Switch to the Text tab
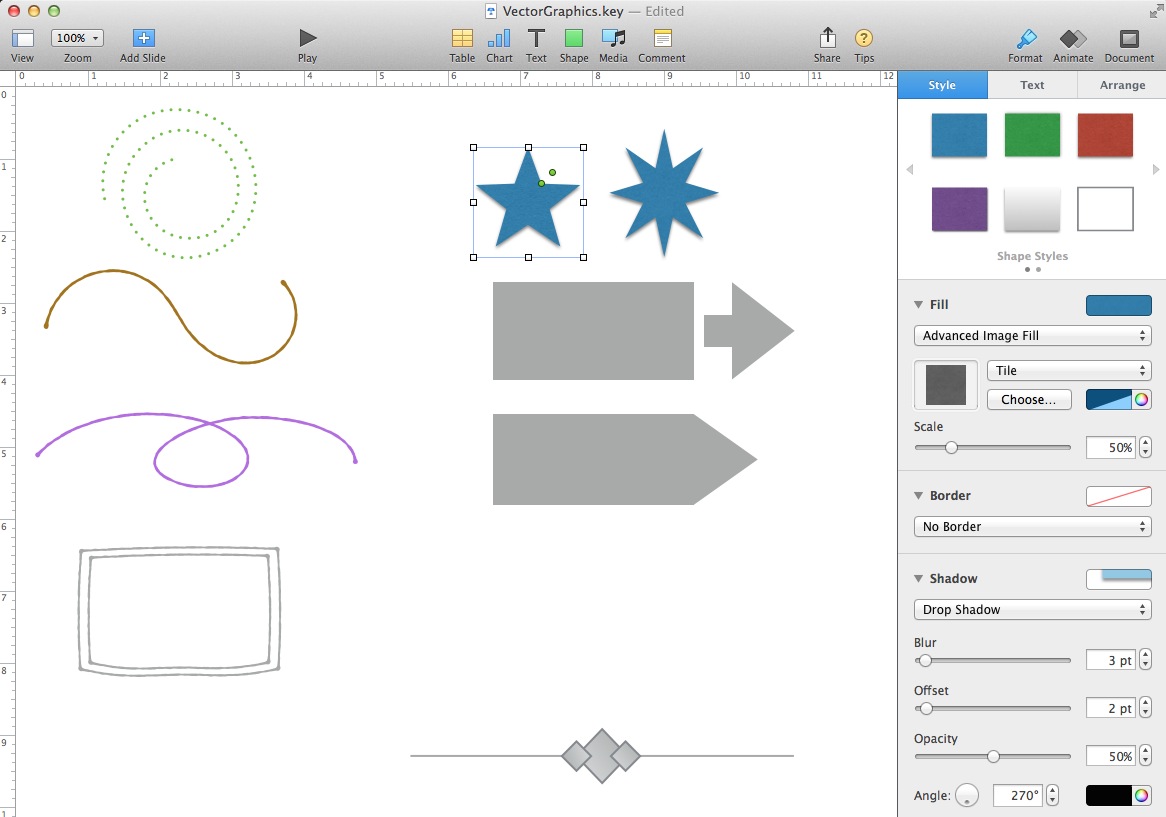The image size is (1166, 817). 1032,85
